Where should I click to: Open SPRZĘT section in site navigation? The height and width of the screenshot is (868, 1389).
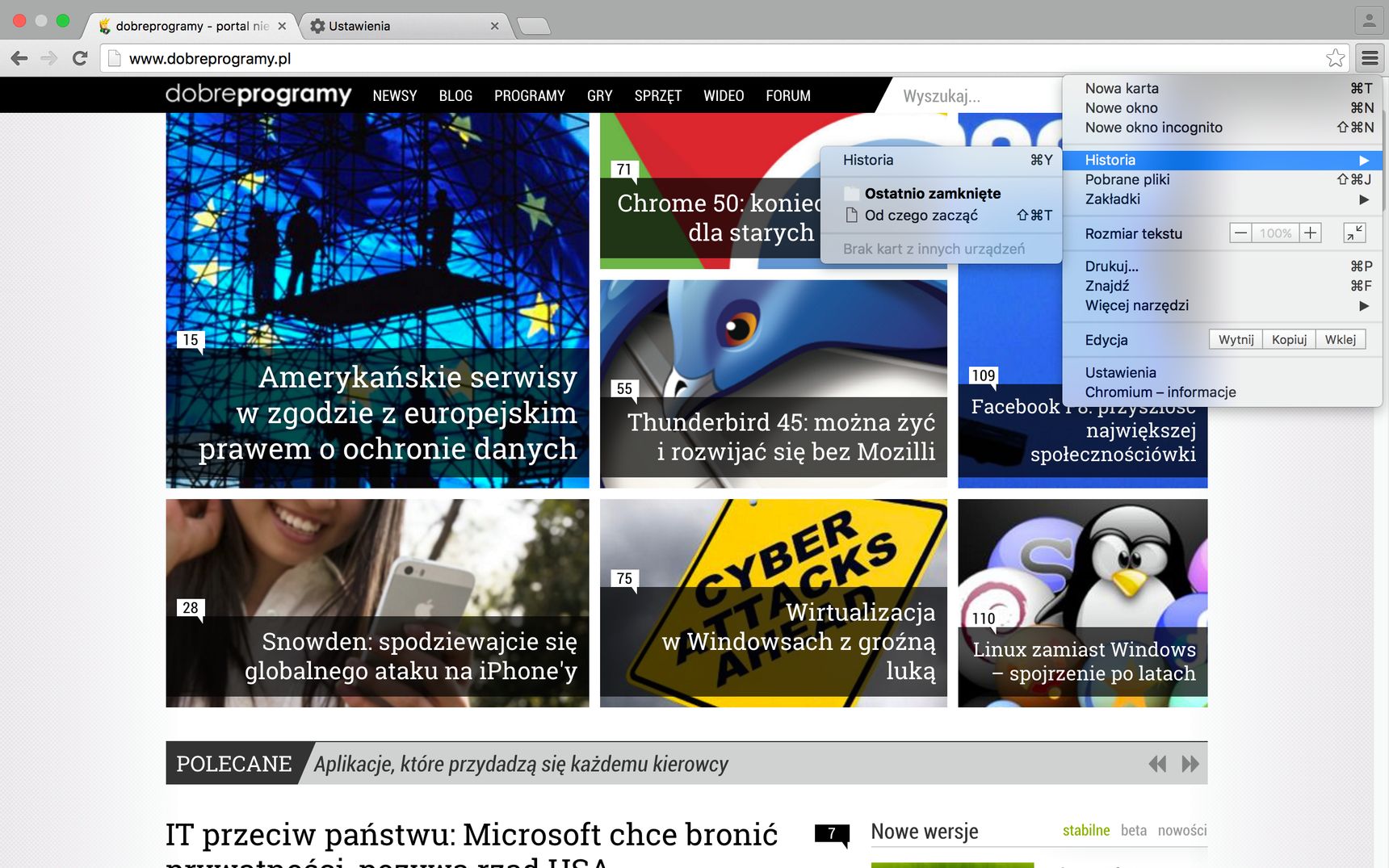click(x=658, y=95)
